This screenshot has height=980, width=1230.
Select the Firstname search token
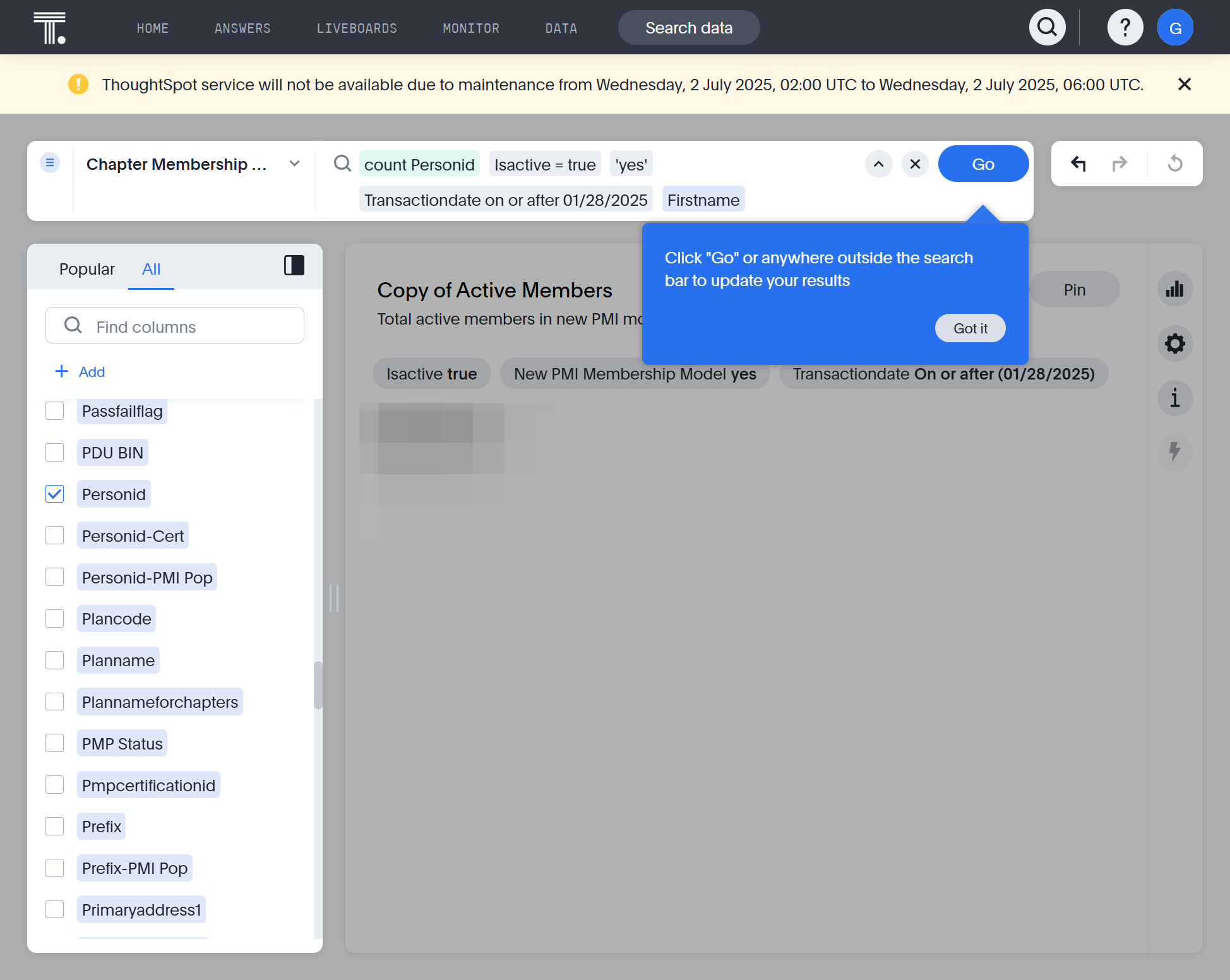(703, 200)
